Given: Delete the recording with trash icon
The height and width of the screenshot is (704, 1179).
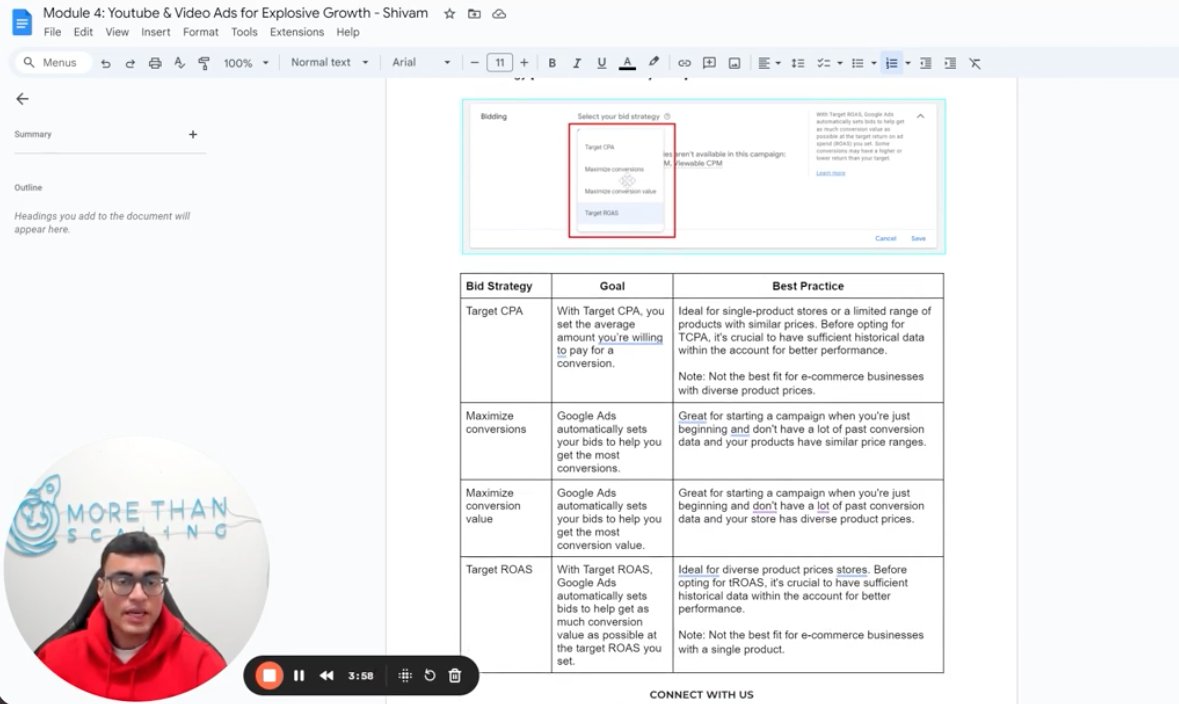Looking at the screenshot, I should (455, 675).
